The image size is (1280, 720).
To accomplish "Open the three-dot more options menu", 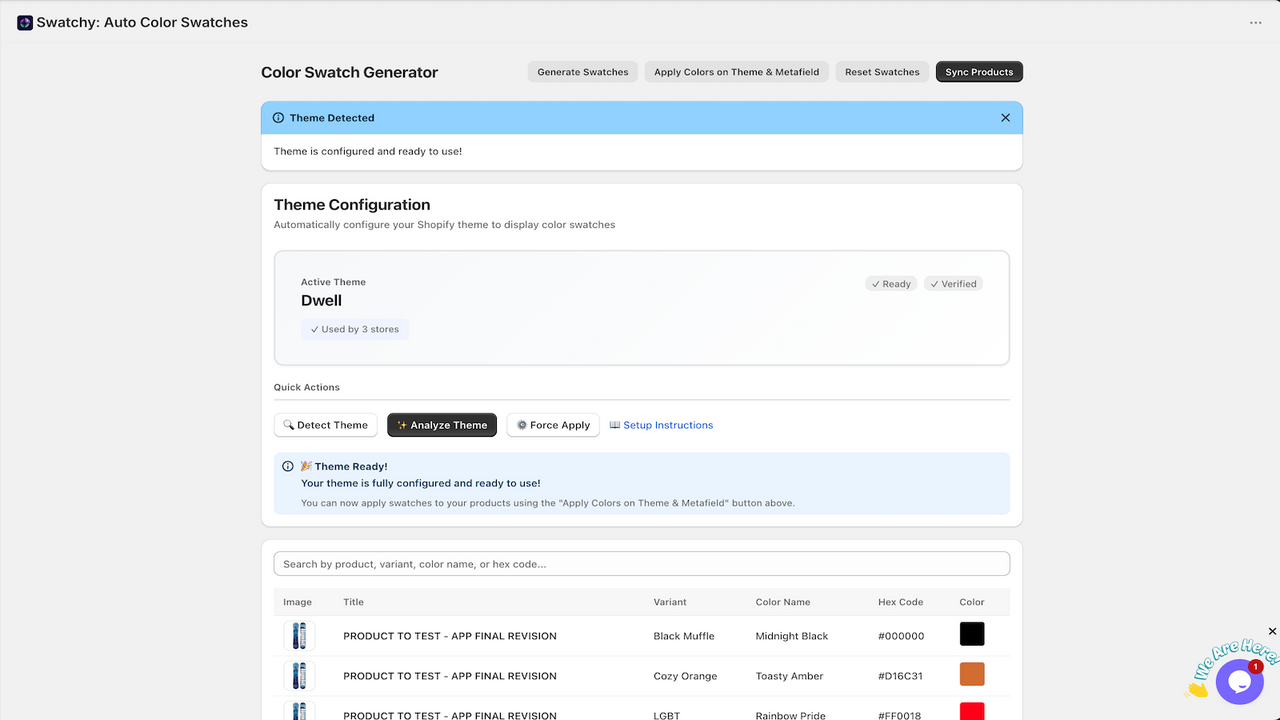I will [1256, 23].
